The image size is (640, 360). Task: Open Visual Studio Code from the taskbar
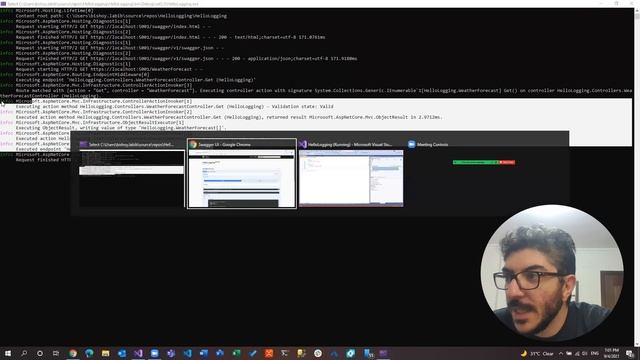pyautogui.click(x=187, y=353)
